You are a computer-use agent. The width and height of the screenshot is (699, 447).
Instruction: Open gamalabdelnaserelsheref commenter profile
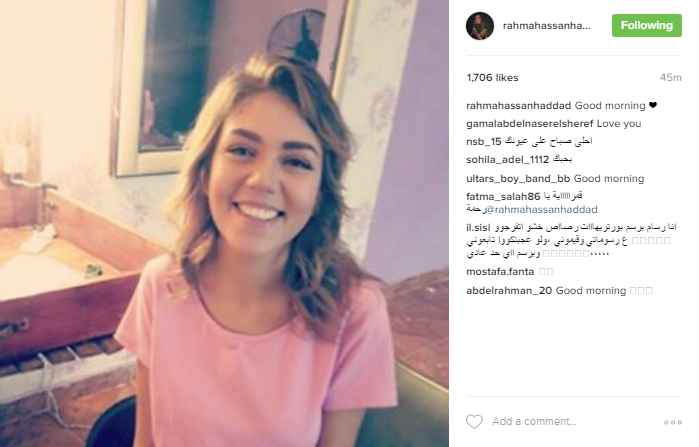530,123
